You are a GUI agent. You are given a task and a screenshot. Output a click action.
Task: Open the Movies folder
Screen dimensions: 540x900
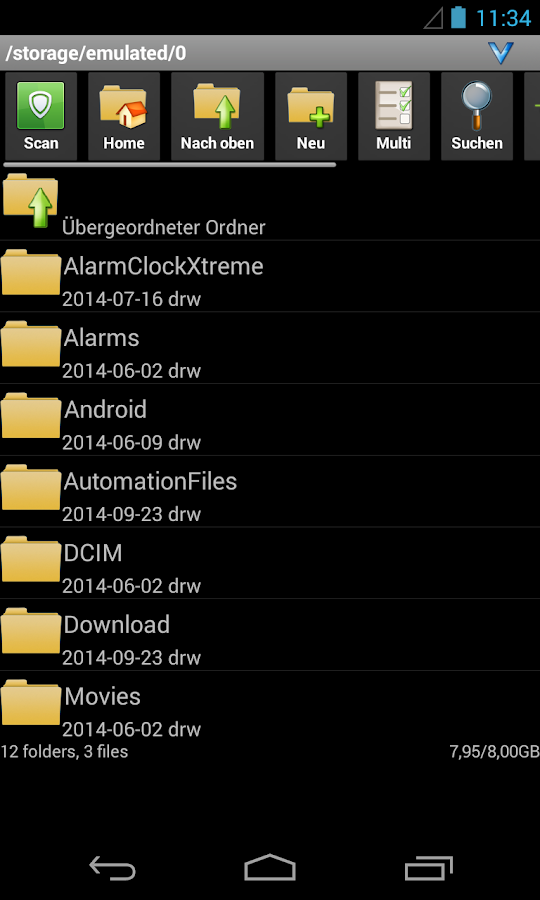click(x=270, y=707)
